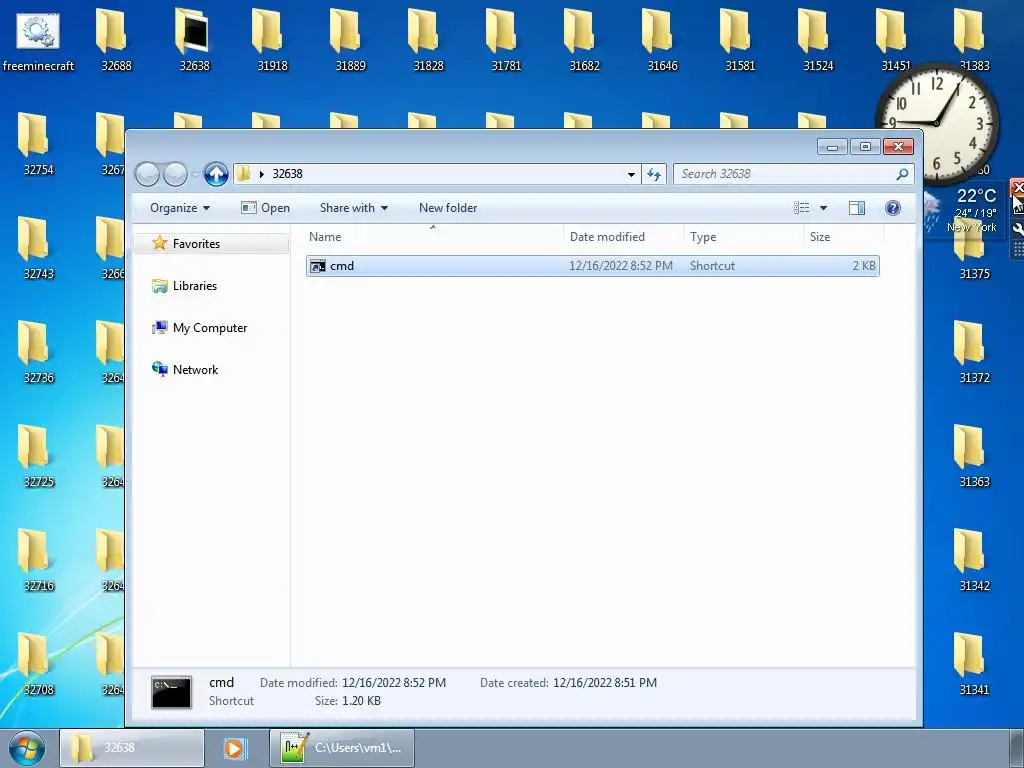Close the weather gadget with its X

tap(1017, 188)
